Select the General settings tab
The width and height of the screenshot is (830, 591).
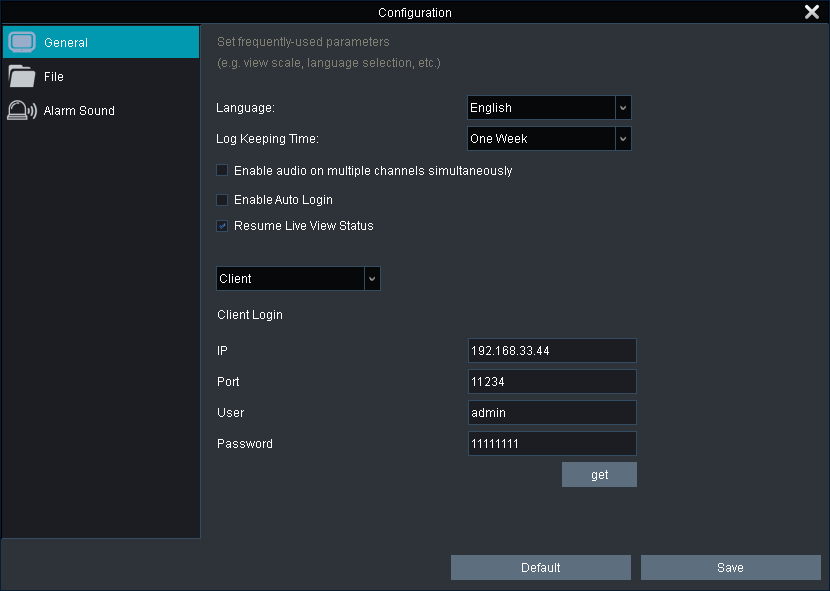(x=66, y=43)
